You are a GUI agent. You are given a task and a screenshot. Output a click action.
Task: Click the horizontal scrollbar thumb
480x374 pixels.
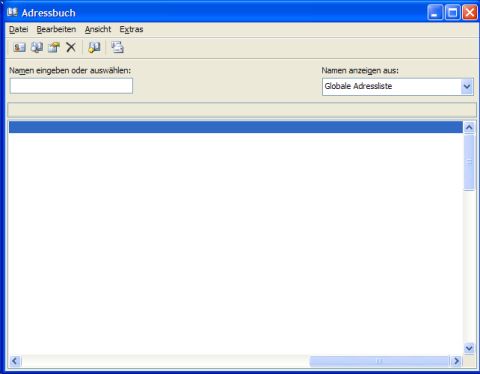pos(379,361)
